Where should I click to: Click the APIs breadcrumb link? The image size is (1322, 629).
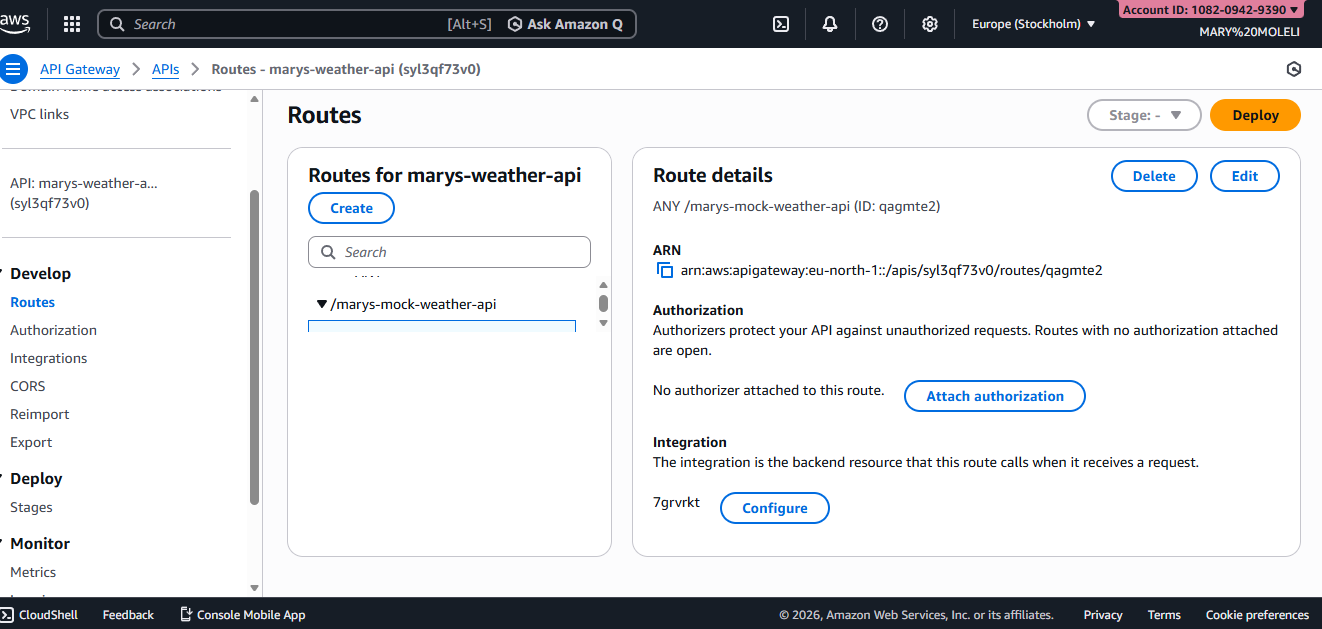tap(165, 69)
